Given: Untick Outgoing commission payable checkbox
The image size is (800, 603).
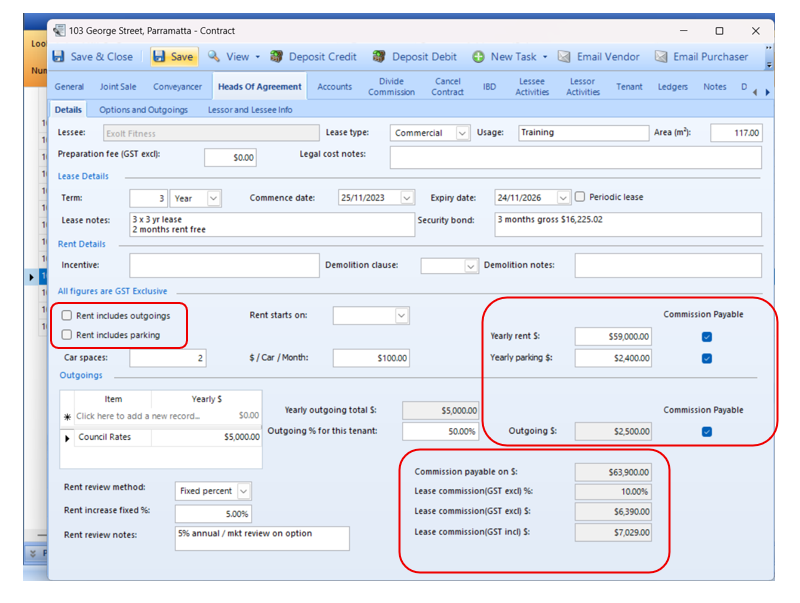Looking at the screenshot, I should 707,432.
